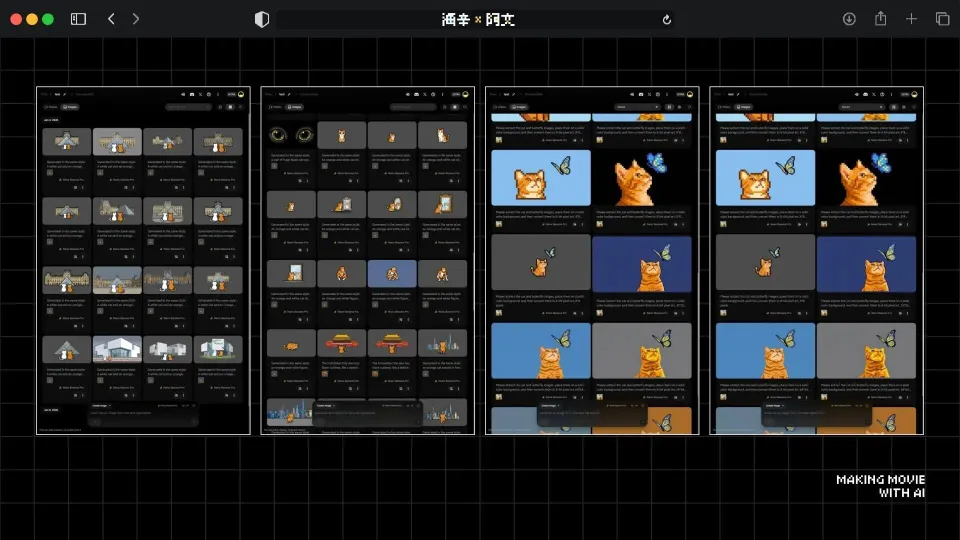
Task: Click the Share icon in Safari's toolbar
Action: pos(881,19)
